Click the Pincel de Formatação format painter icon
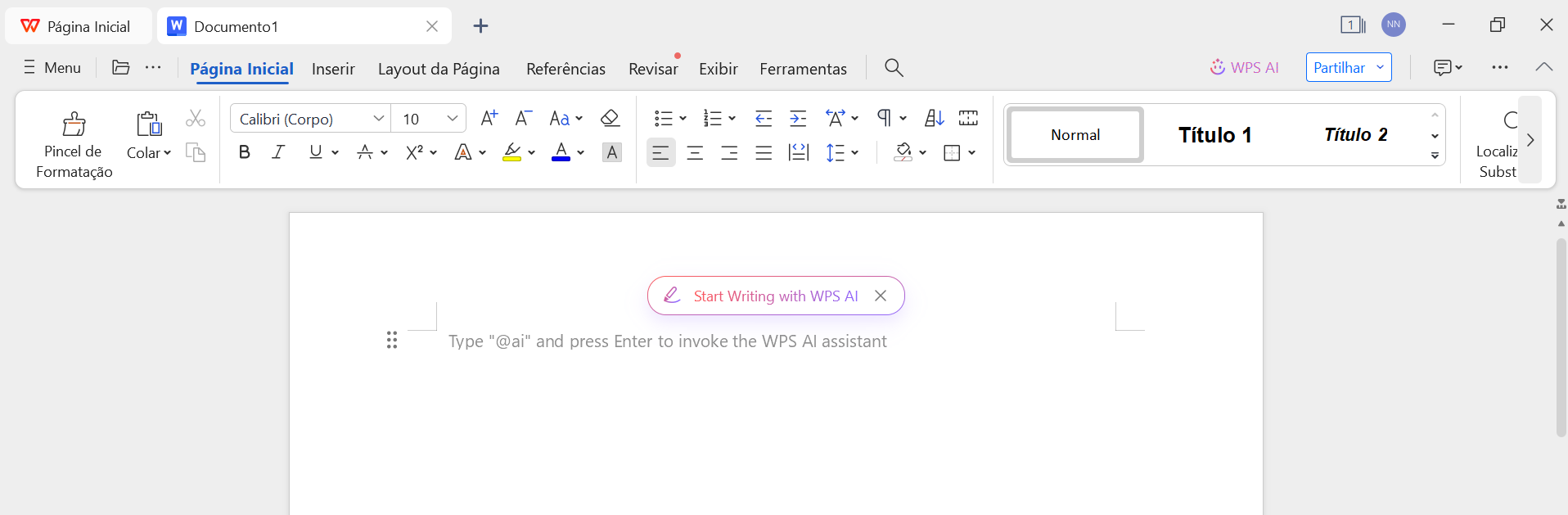The height and width of the screenshot is (515, 1568). coord(74,124)
